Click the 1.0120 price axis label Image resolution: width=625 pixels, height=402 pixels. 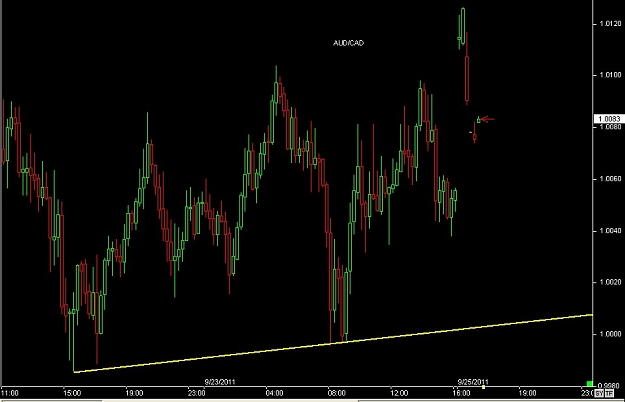(610, 24)
